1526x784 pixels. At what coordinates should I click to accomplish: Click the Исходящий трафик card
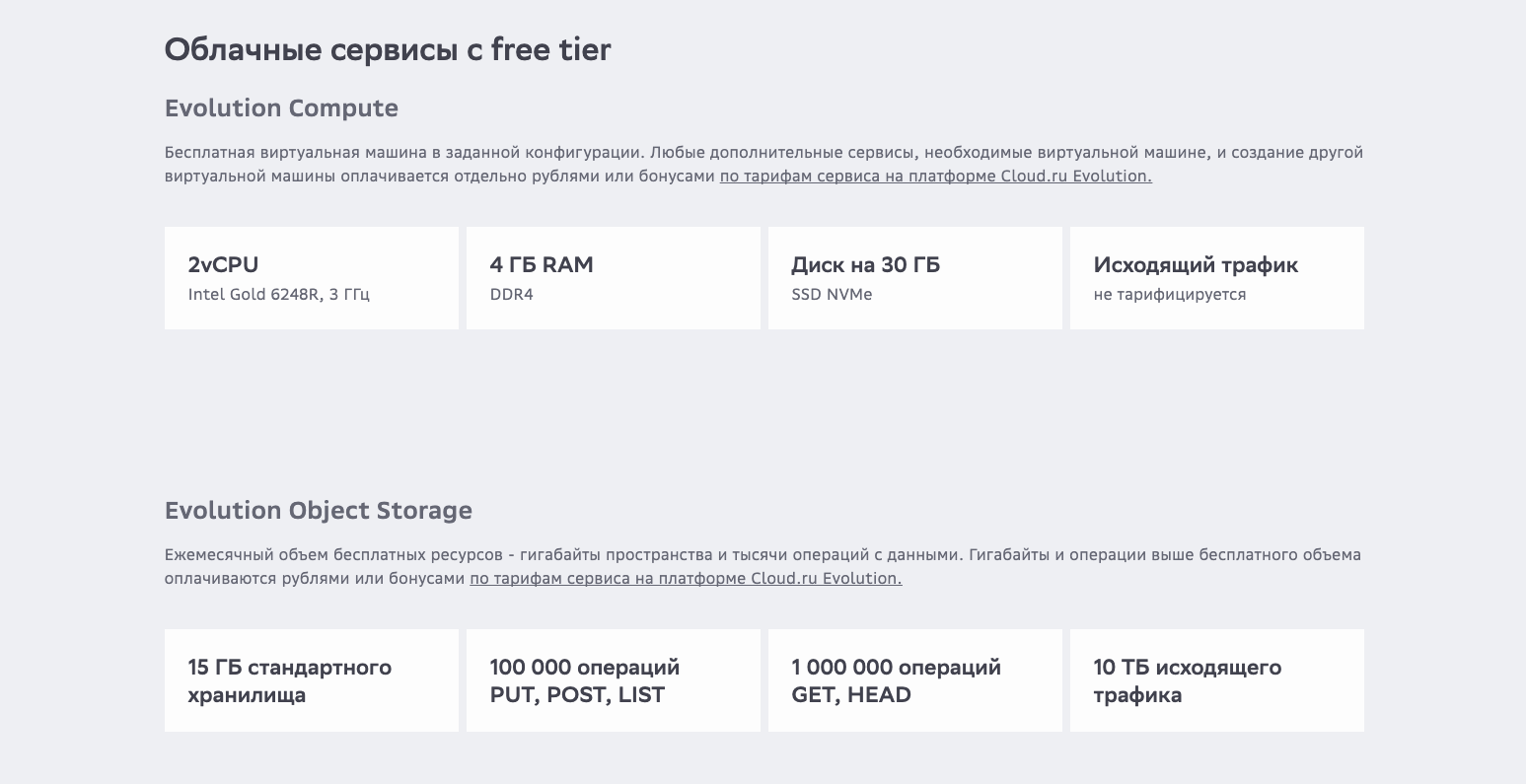(1216, 277)
